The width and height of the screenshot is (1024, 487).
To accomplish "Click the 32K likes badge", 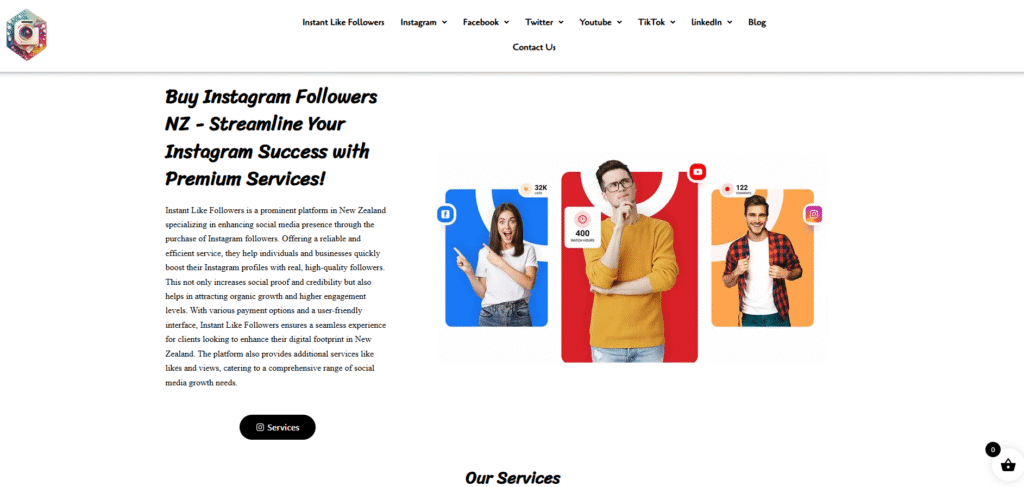I will click(x=535, y=189).
